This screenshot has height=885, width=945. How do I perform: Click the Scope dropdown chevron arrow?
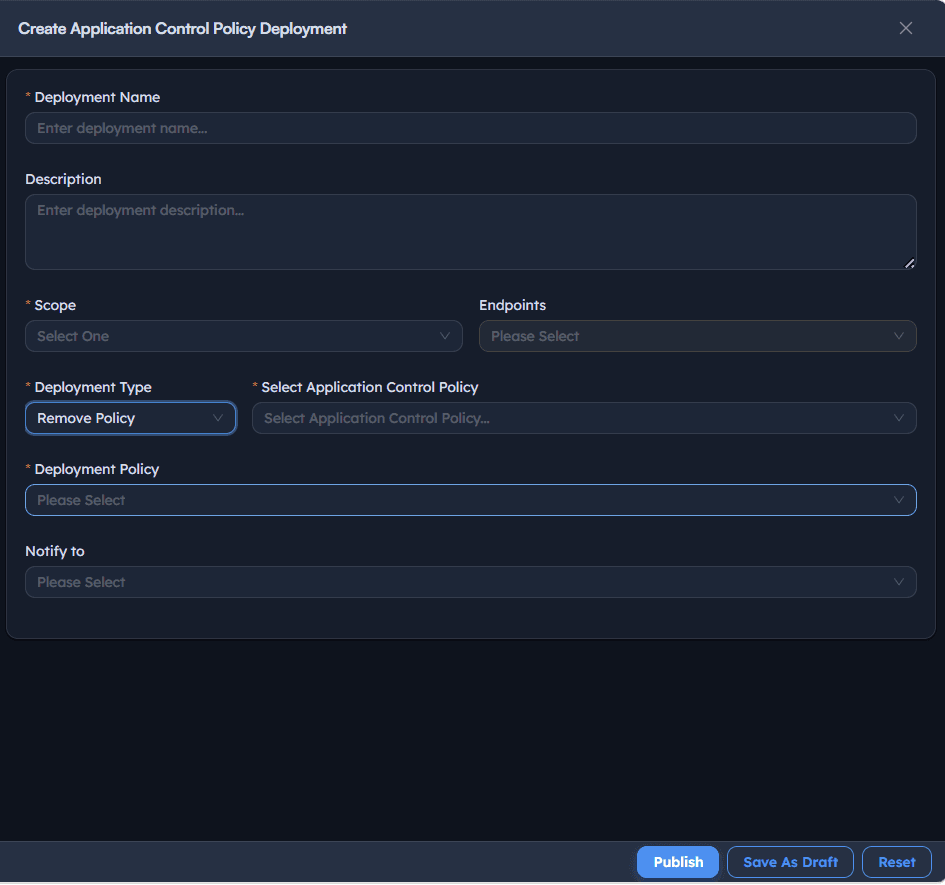pyautogui.click(x=445, y=336)
